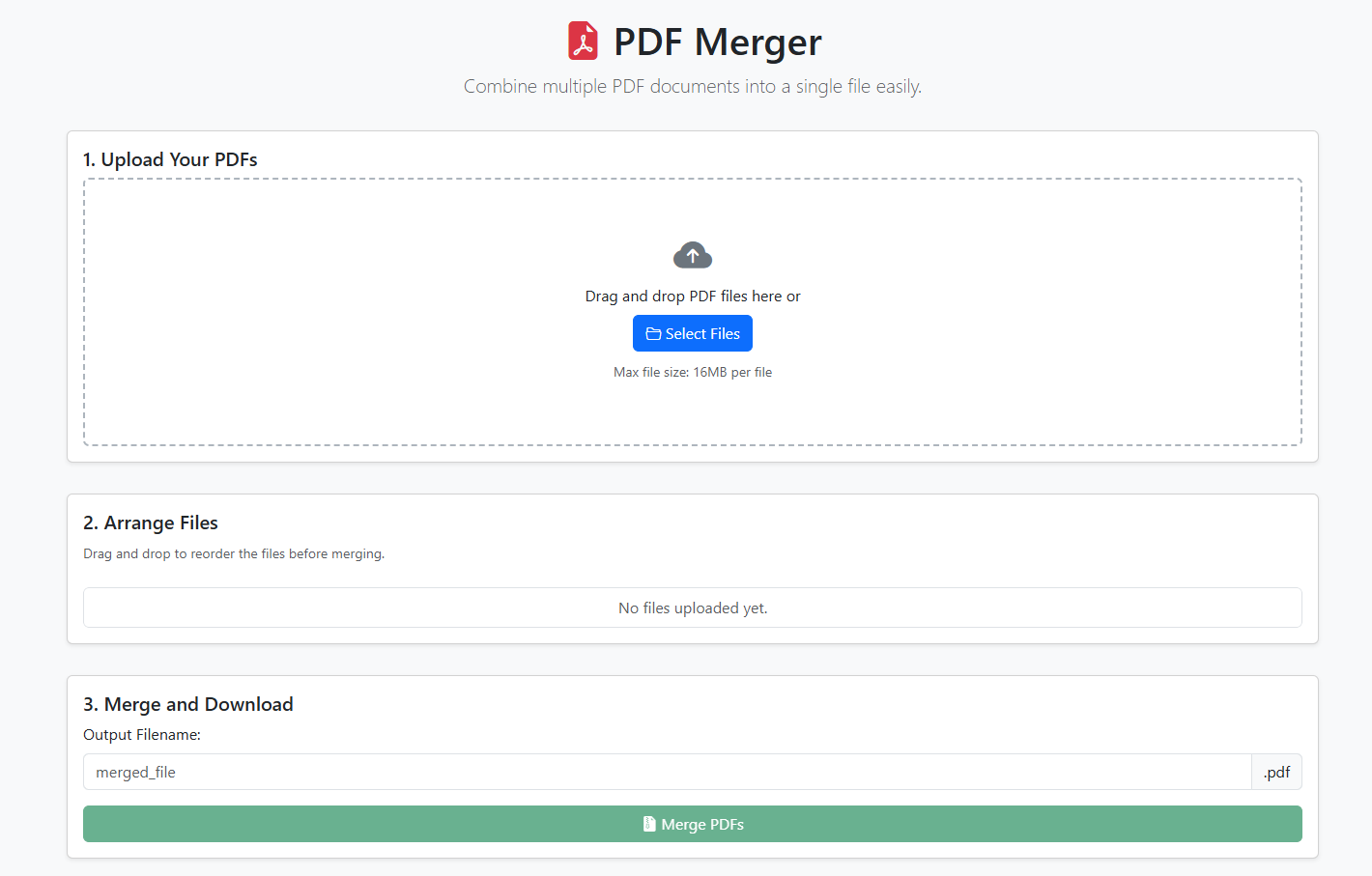The height and width of the screenshot is (876, 1372).
Task: Click the Drag and drop PDF files text
Action: tap(692, 296)
